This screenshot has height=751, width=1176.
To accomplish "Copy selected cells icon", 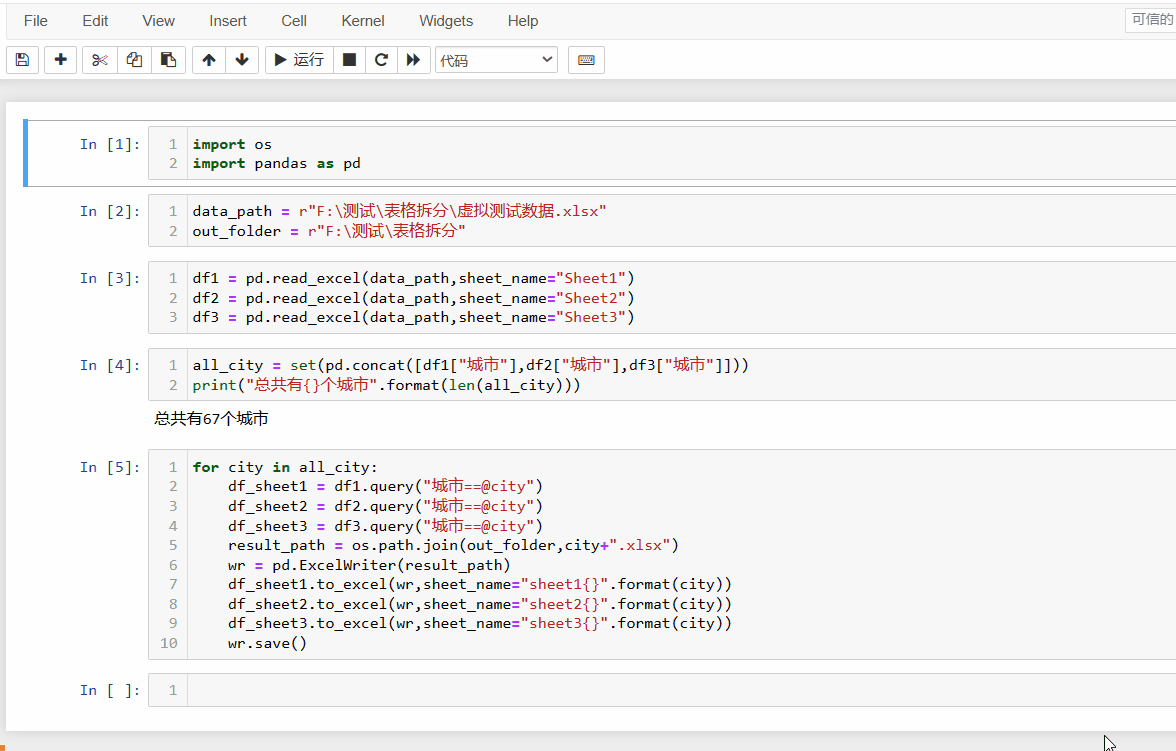I will point(134,60).
